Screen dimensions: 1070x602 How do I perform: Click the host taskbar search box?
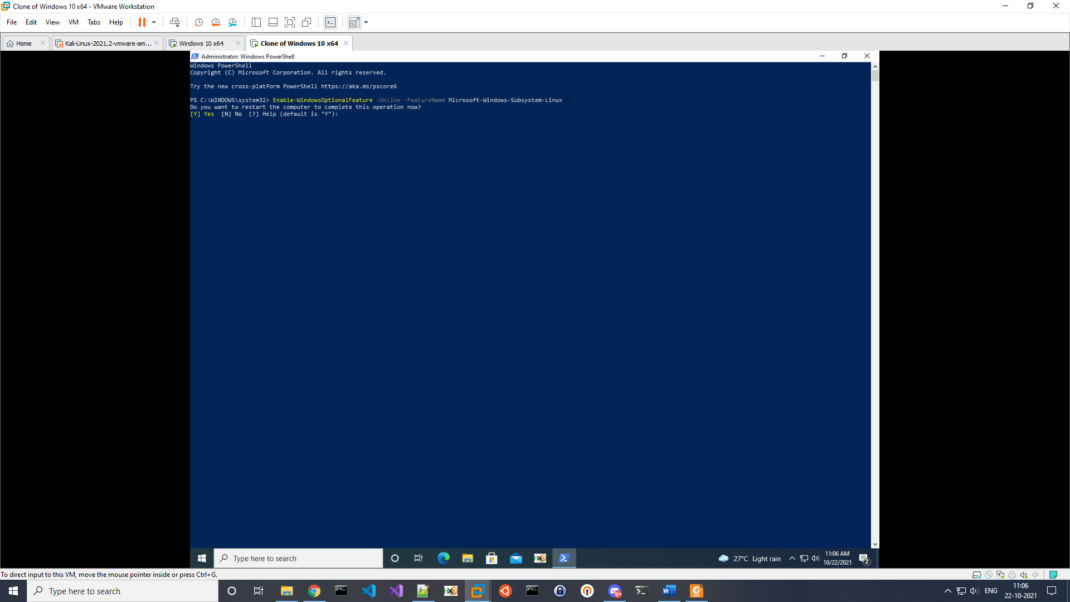click(123, 591)
